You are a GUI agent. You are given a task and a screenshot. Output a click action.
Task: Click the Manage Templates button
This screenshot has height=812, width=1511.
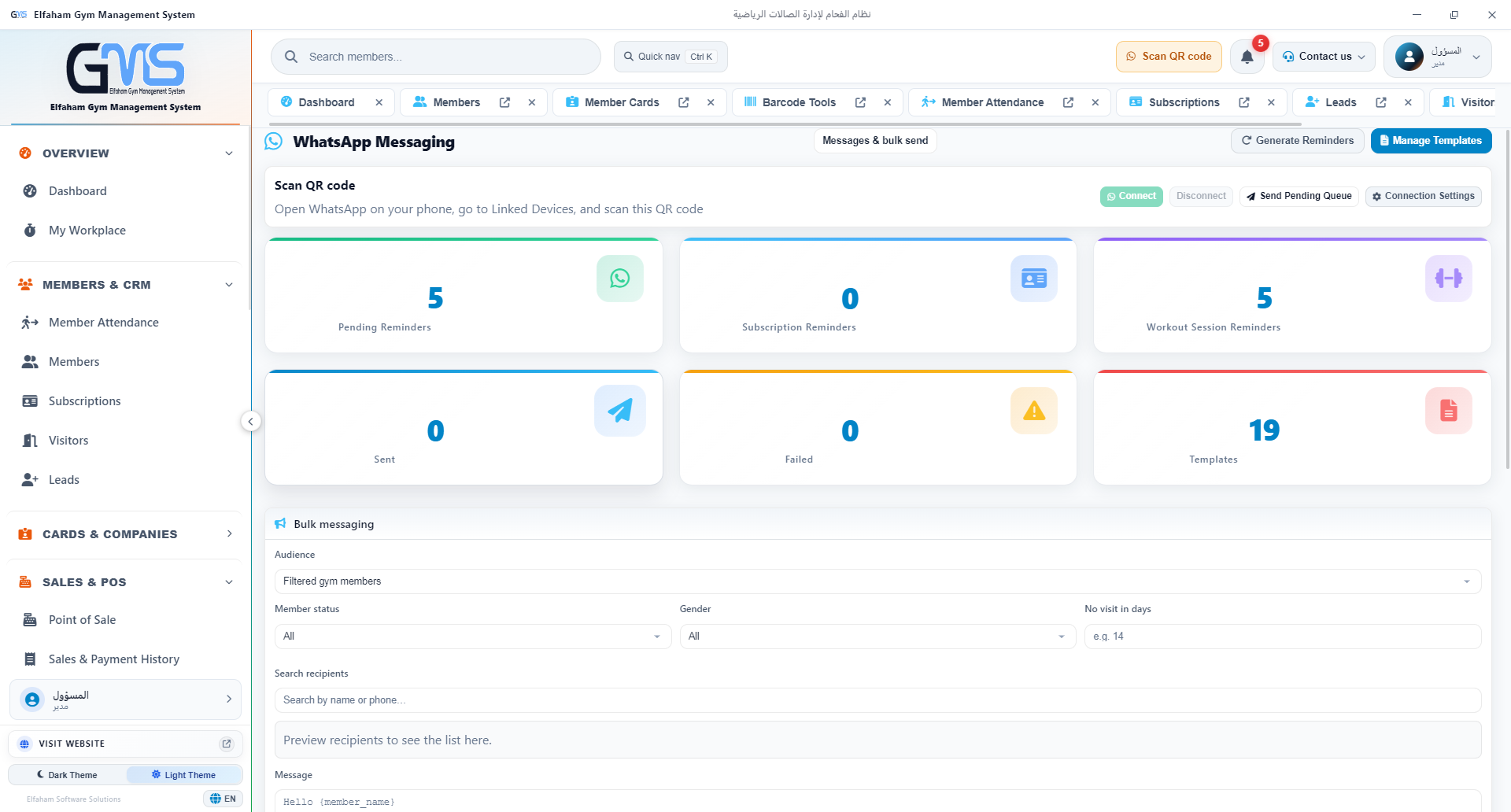tap(1431, 141)
